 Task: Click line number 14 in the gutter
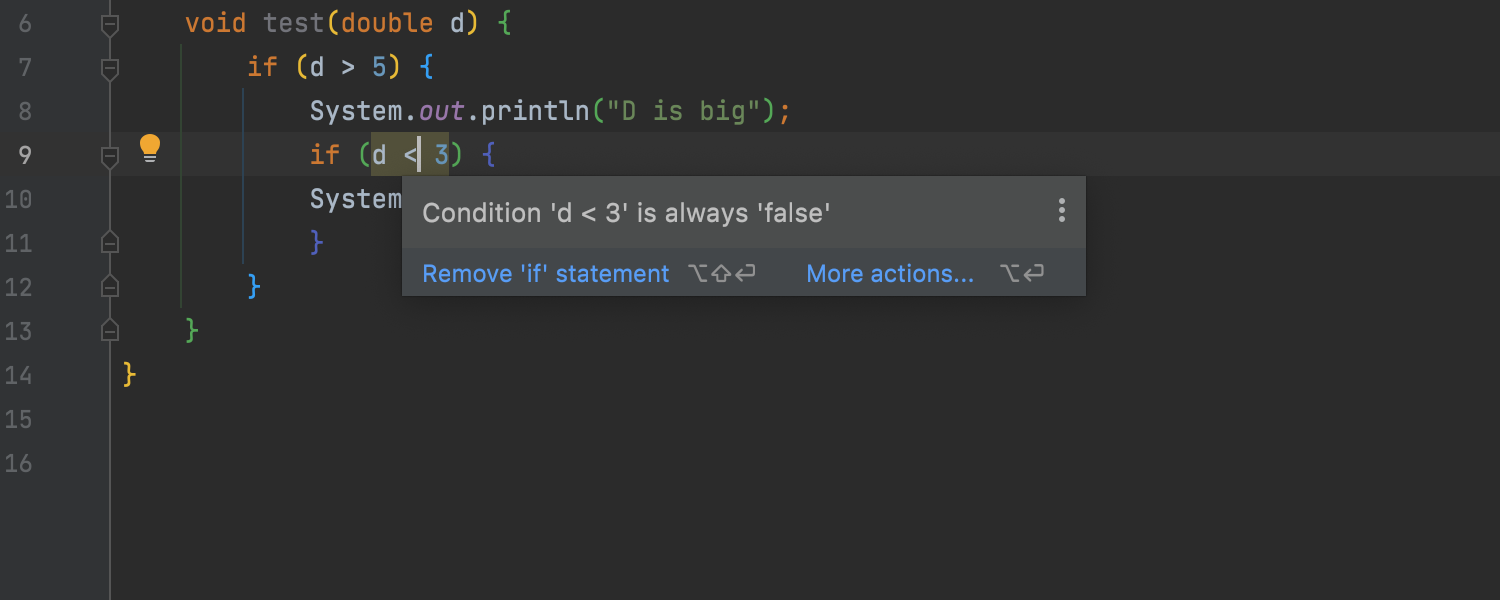(x=19, y=375)
